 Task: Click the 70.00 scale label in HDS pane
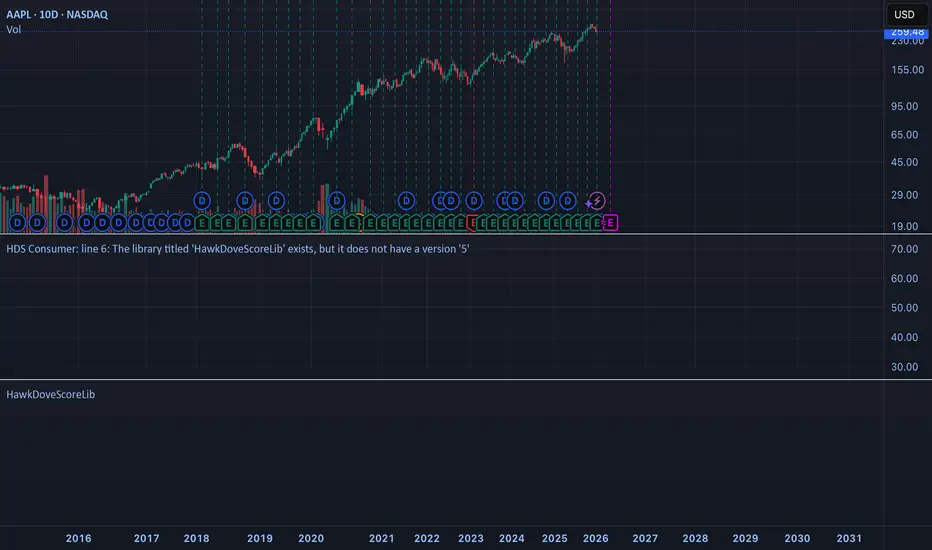point(903,249)
